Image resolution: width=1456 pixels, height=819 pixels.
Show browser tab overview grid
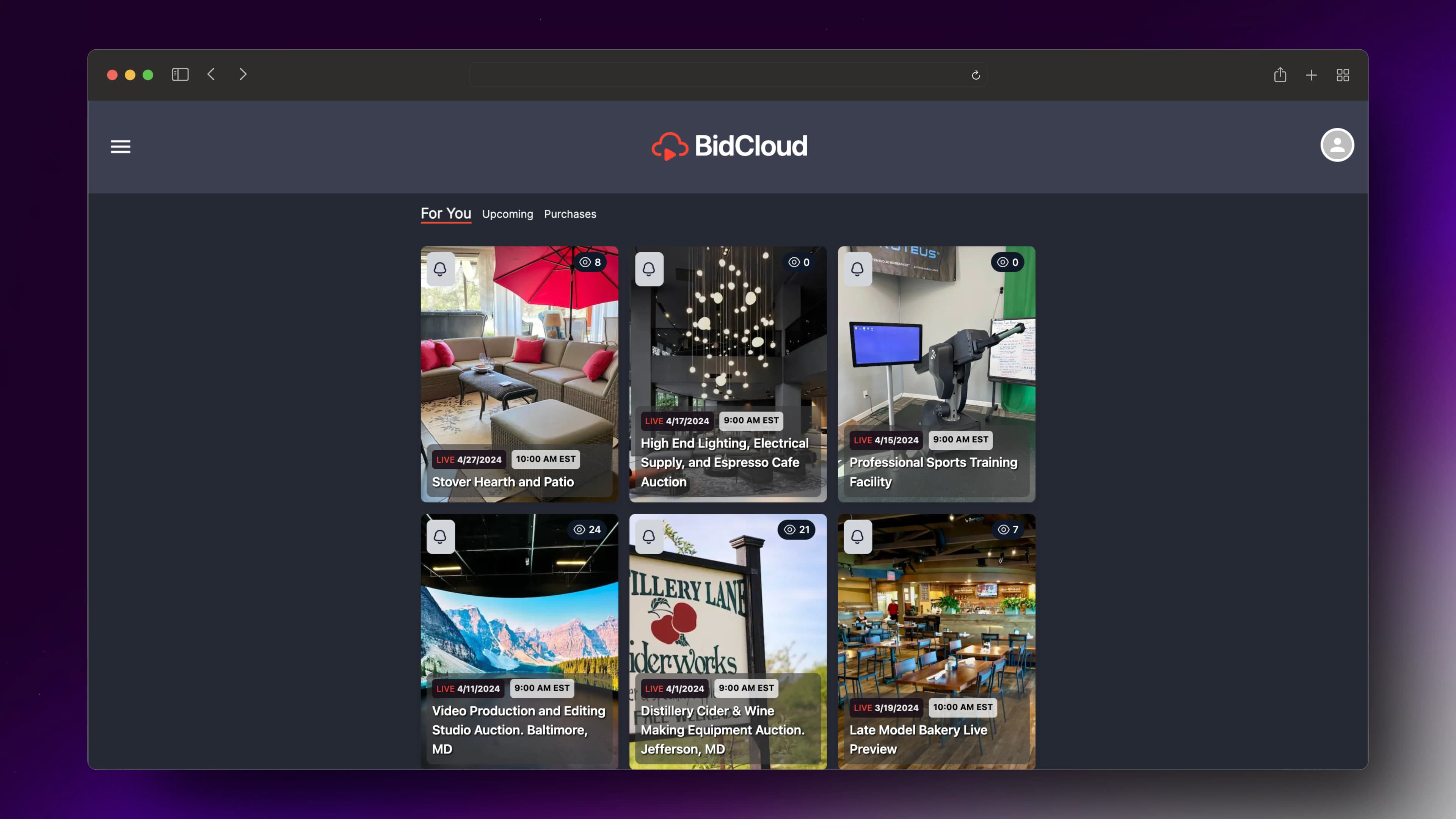click(1343, 75)
